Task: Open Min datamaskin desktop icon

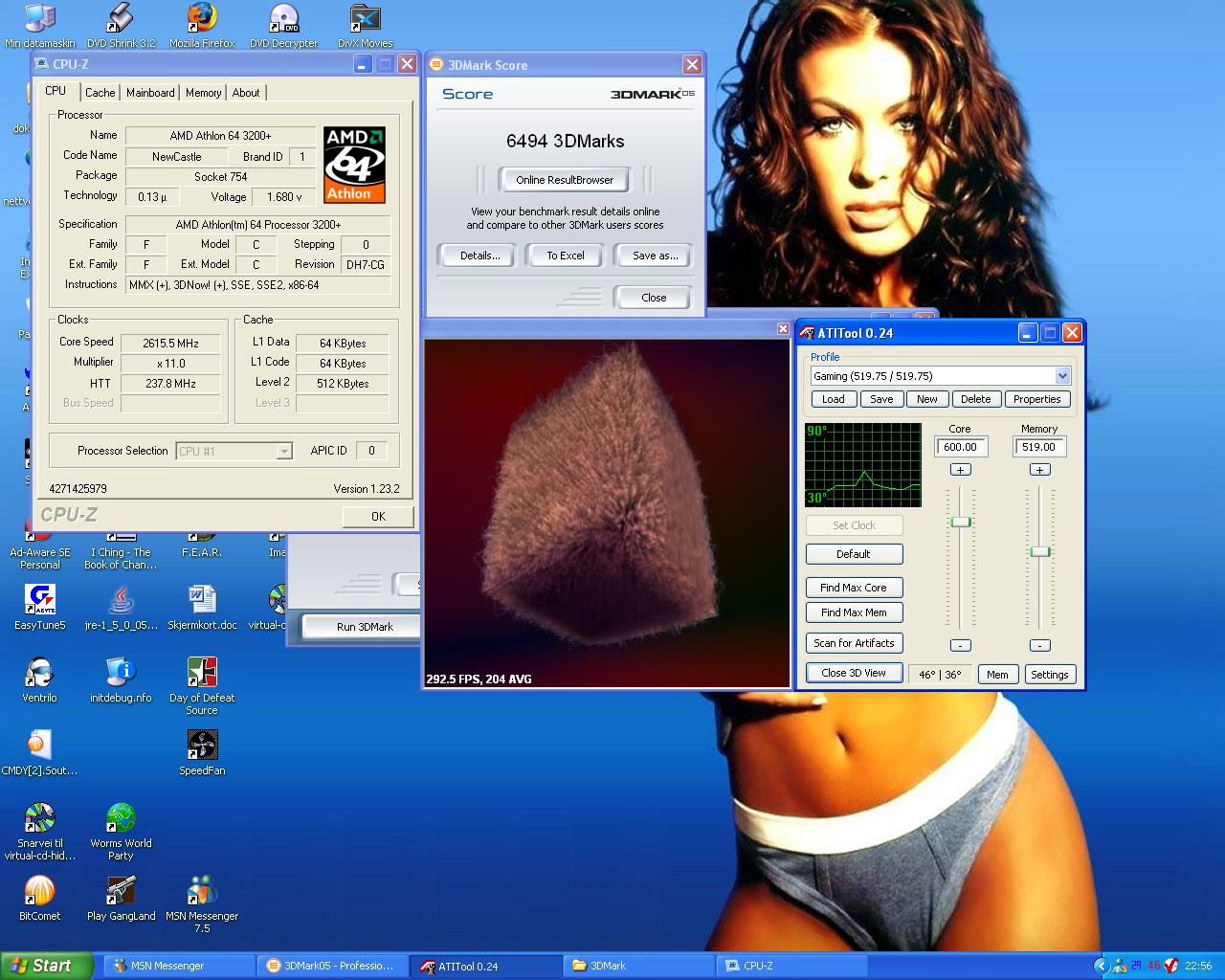Action: (x=39, y=25)
